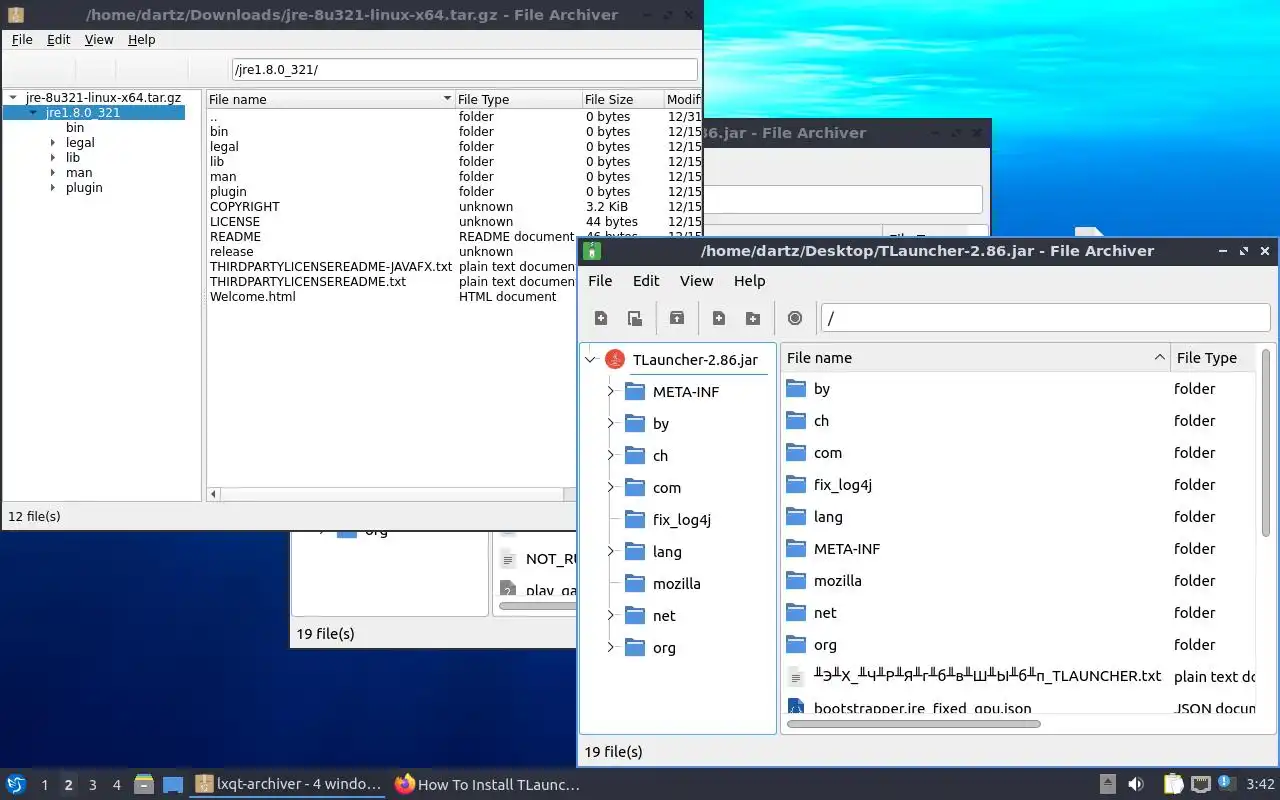Expand 'net' node in TLauncher tree
Screen dimensions: 1280x800
pos(610,616)
